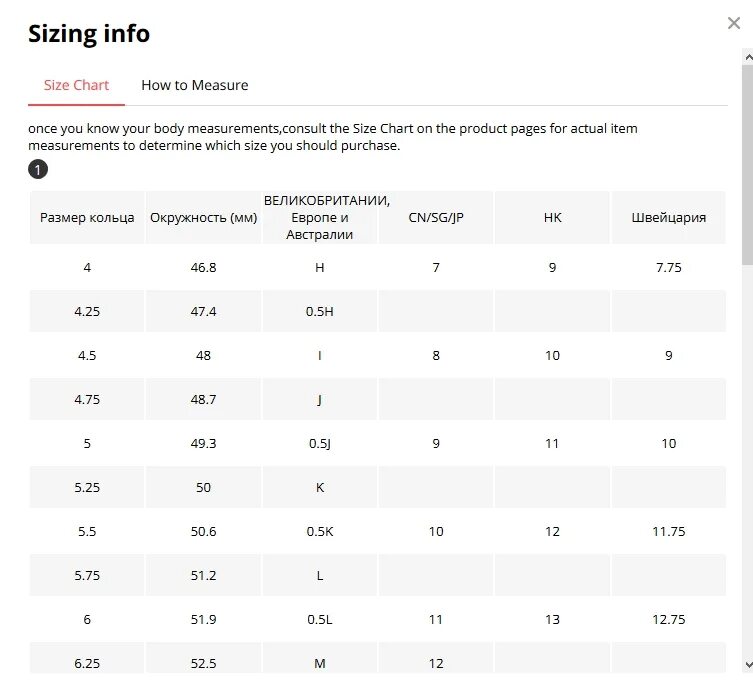The width and height of the screenshot is (753, 695).
Task: Open the How to Measure tab
Action: pos(194,85)
